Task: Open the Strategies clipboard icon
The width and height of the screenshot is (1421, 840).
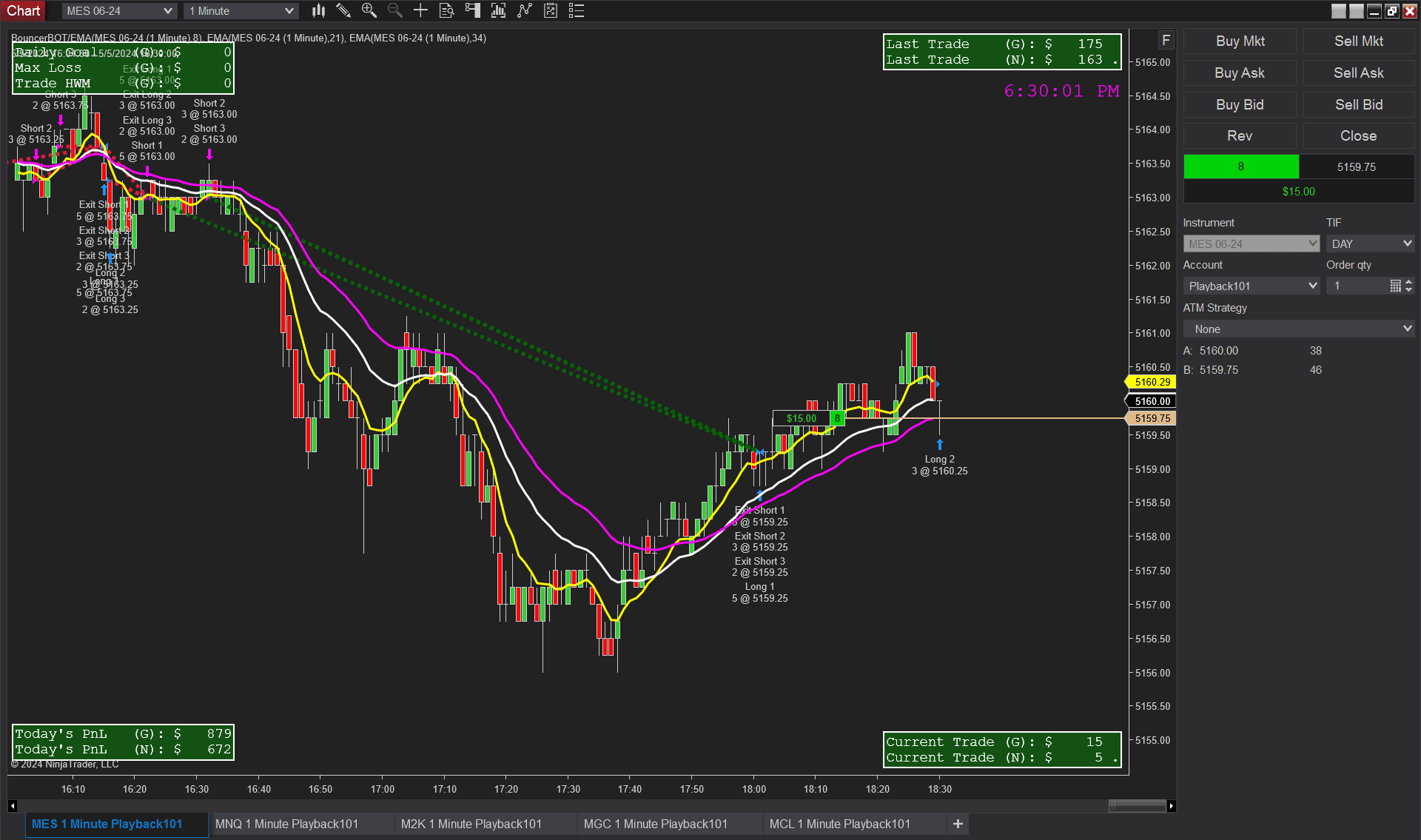Action: [551, 10]
